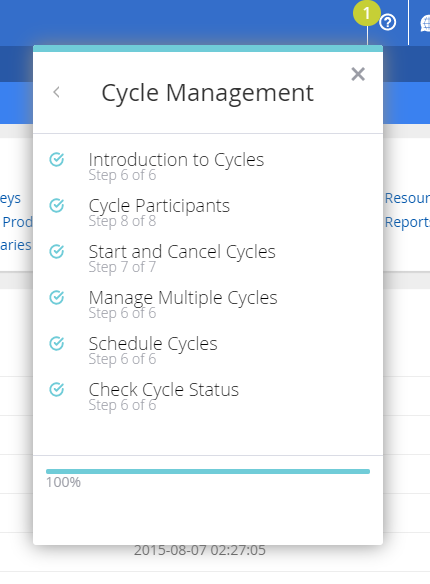This screenshot has width=430, height=584.
Task: Click checkmark icon beside Introduction to Cycles
Action: (57, 159)
